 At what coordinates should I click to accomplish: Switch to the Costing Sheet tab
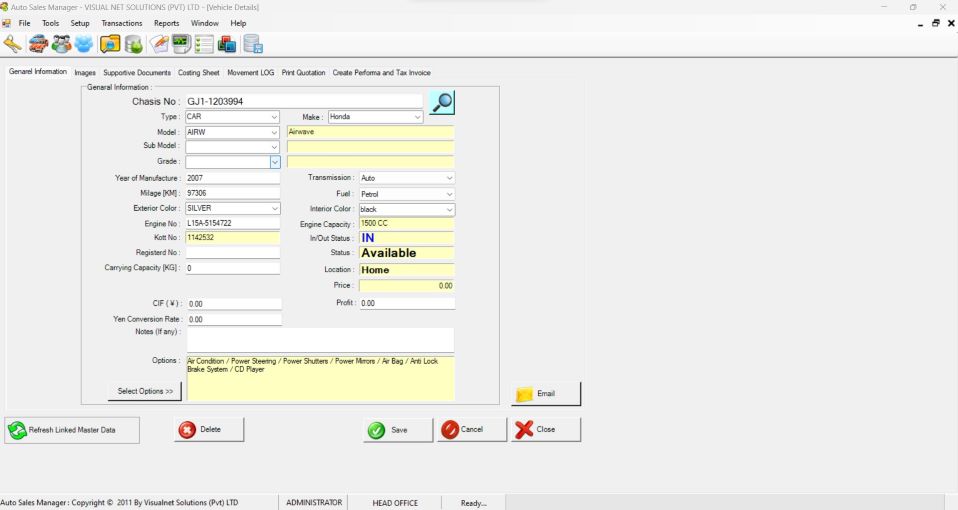point(198,73)
